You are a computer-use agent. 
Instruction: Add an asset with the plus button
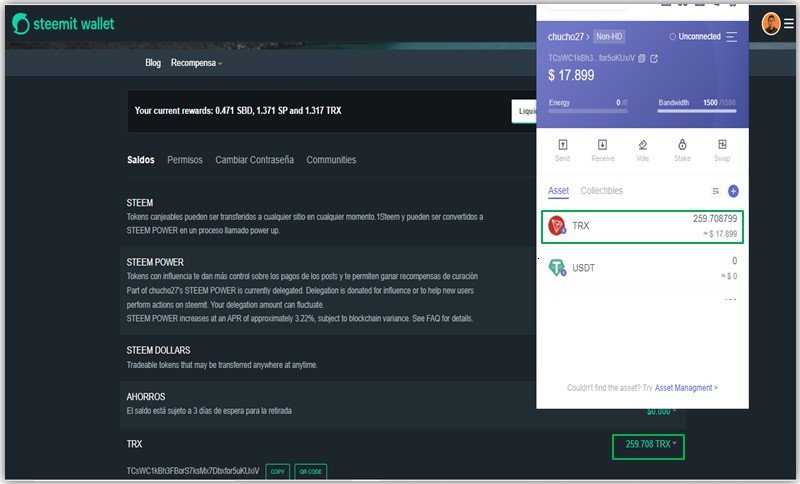pyautogui.click(x=733, y=191)
